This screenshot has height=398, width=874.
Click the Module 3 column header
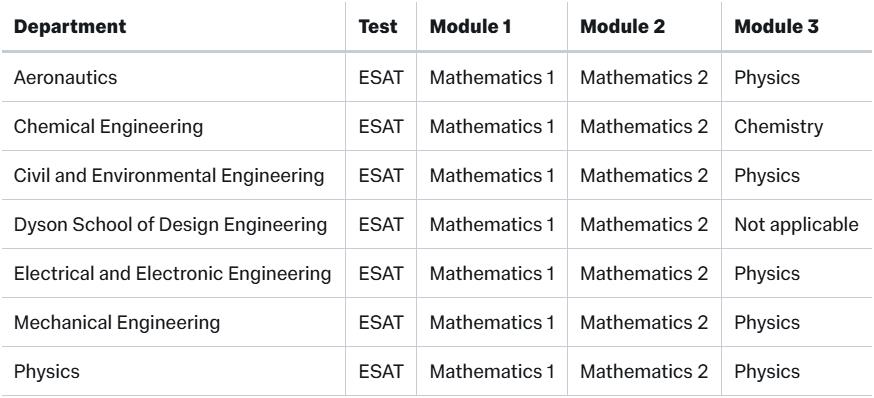click(776, 27)
